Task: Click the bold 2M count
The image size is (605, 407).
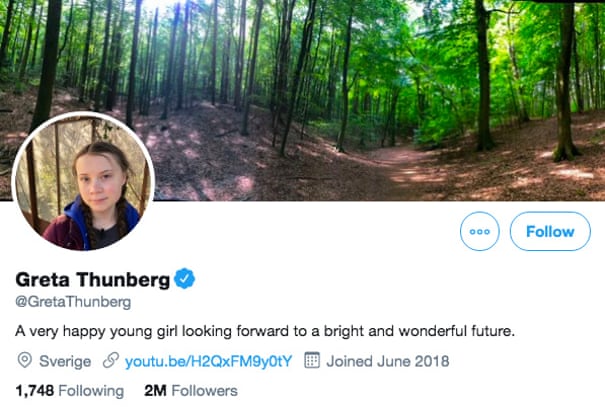Action: (x=155, y=390)
